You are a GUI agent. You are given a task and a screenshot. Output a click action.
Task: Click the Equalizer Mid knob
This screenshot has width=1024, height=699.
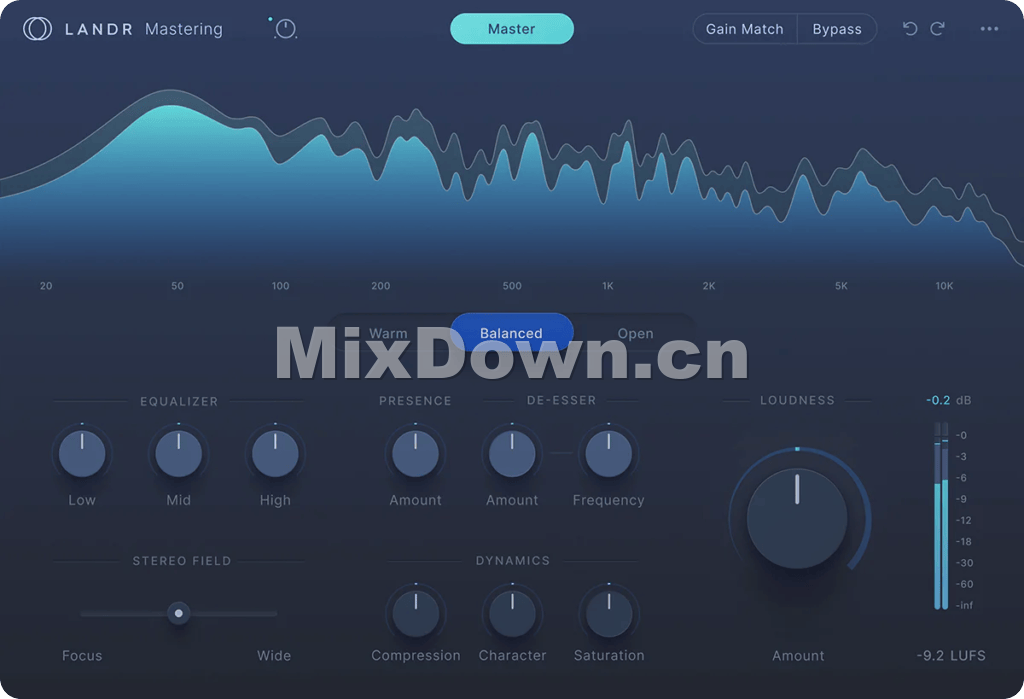point(178,453)
